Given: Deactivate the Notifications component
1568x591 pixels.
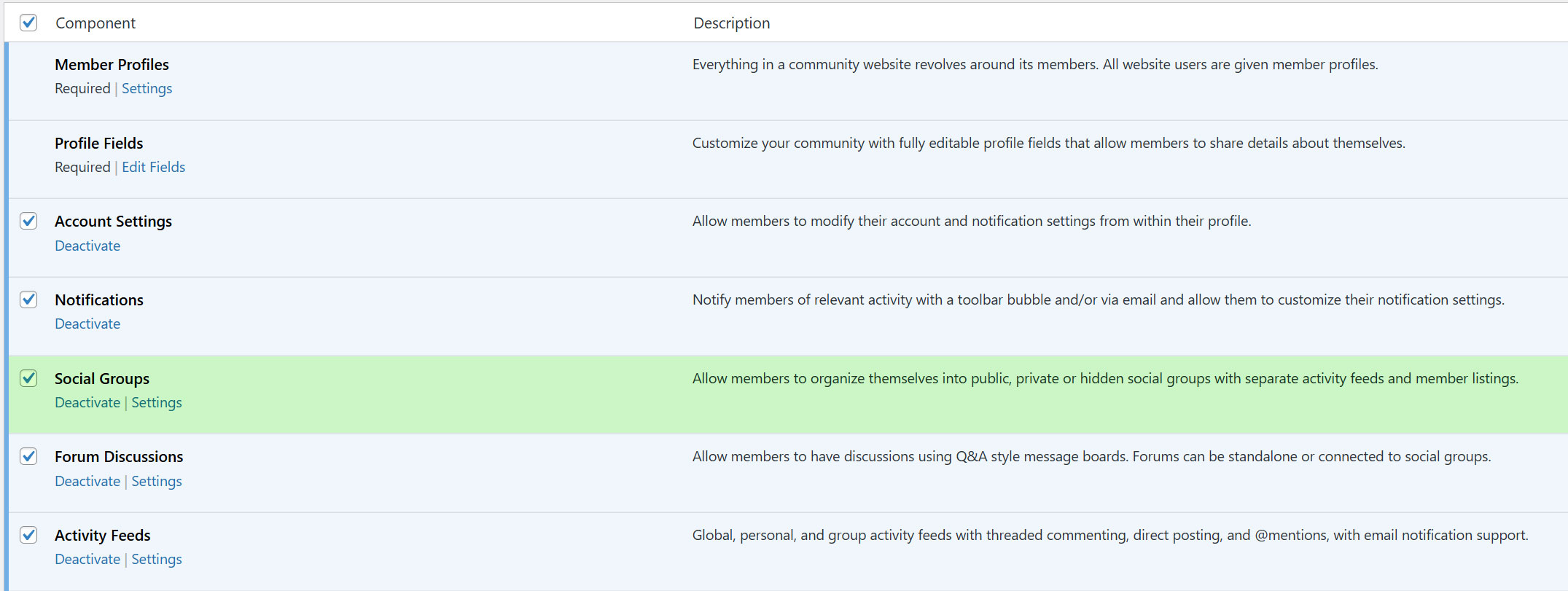Looking at the screenshot, I should coord(87,324).
